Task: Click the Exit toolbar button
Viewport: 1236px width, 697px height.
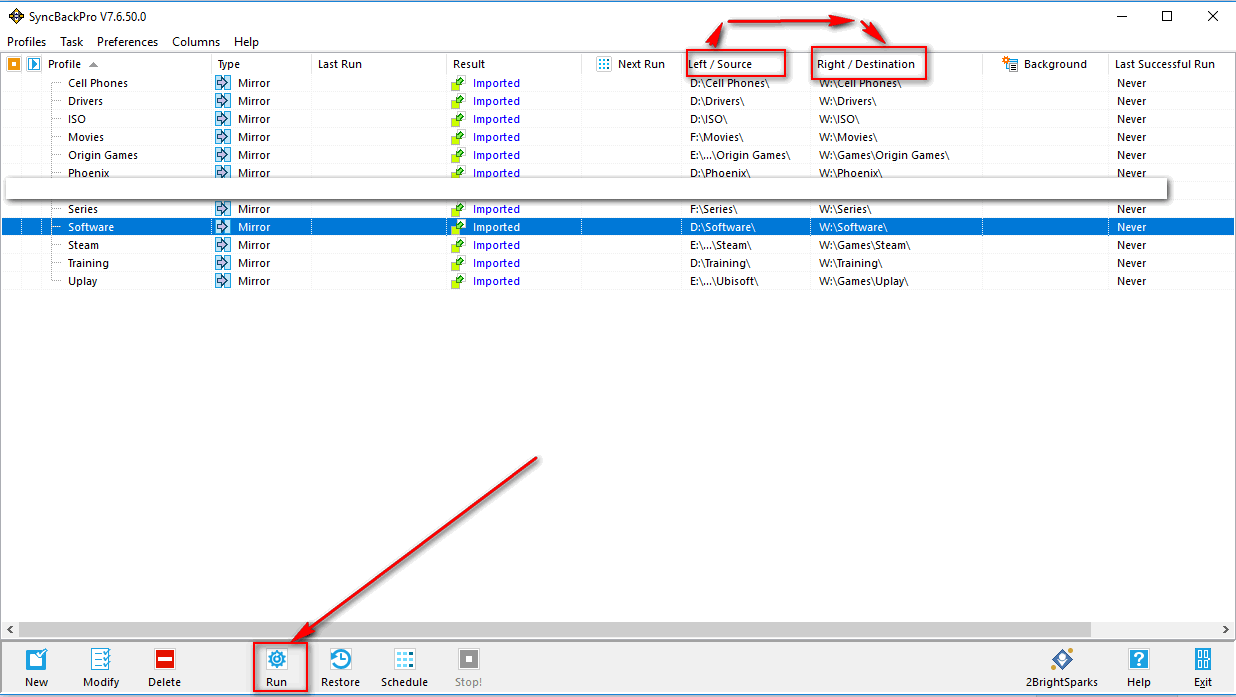Action: point(1203,668)
